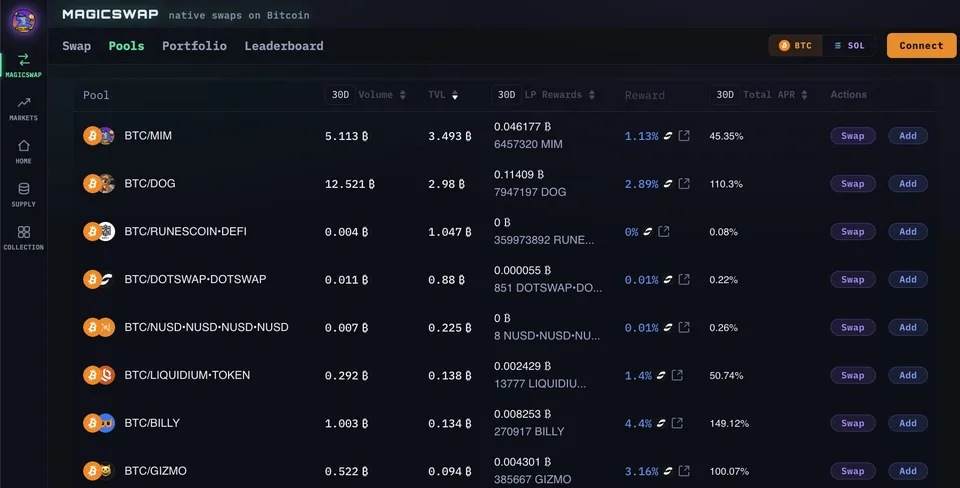Screen dimensions: 960x488
Task: Sort pools by Volume arrows
Action: tap(402, 95)
